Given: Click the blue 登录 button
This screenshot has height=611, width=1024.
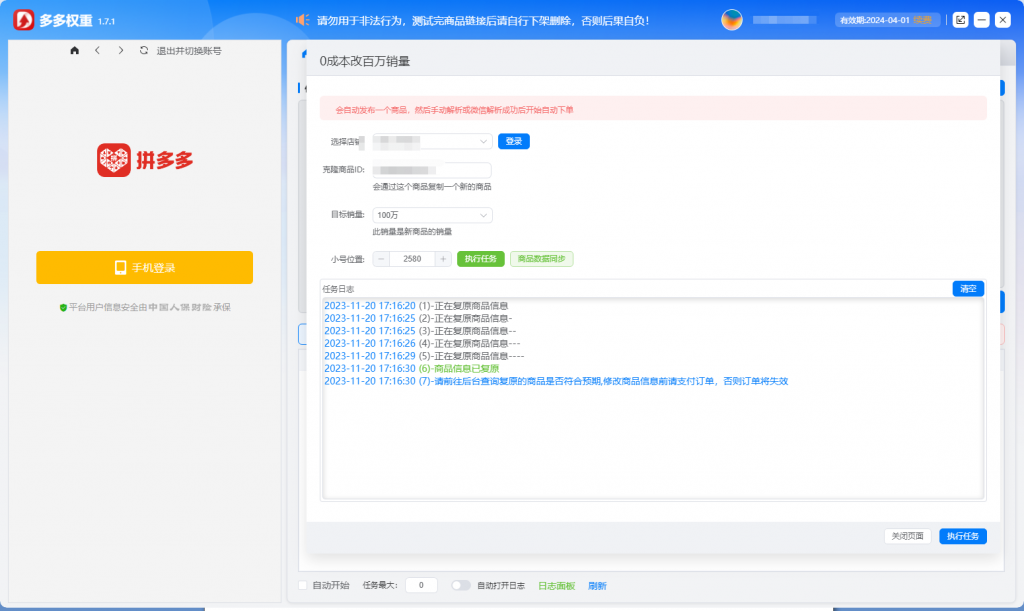Looking at the screenshot, I should pyautogui.click(x=513, y=141).
